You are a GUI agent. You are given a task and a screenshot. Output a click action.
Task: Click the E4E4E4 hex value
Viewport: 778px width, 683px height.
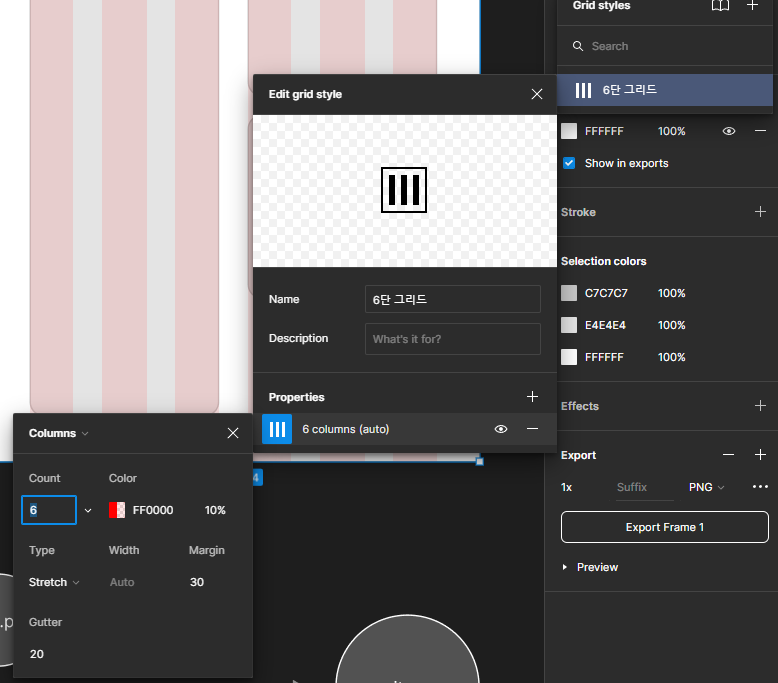tap(605, 325)
